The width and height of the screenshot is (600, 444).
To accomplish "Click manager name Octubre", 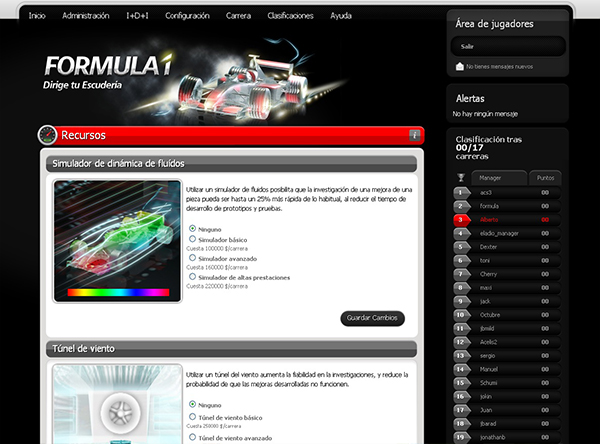I will [x=490, y=315].
